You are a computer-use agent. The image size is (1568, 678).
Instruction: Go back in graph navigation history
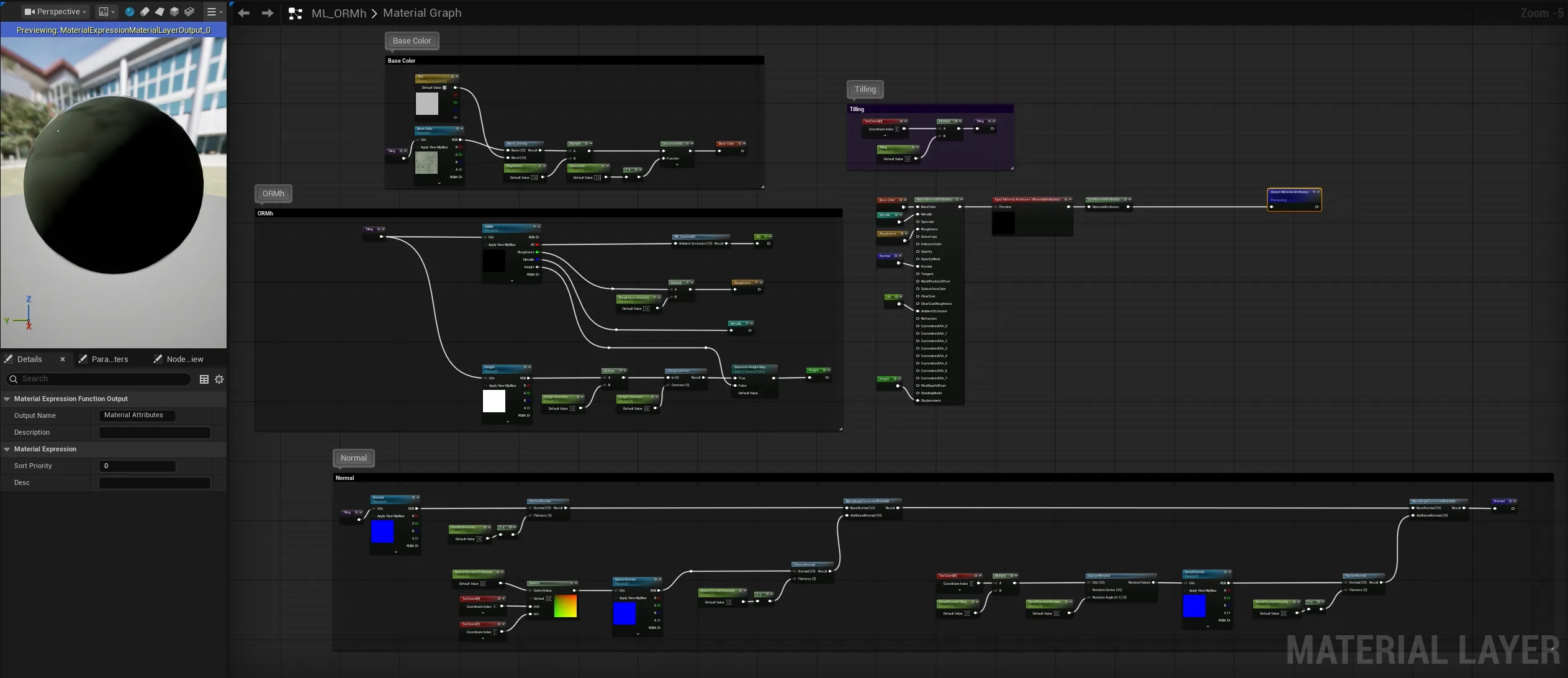[x=244, y=13]
